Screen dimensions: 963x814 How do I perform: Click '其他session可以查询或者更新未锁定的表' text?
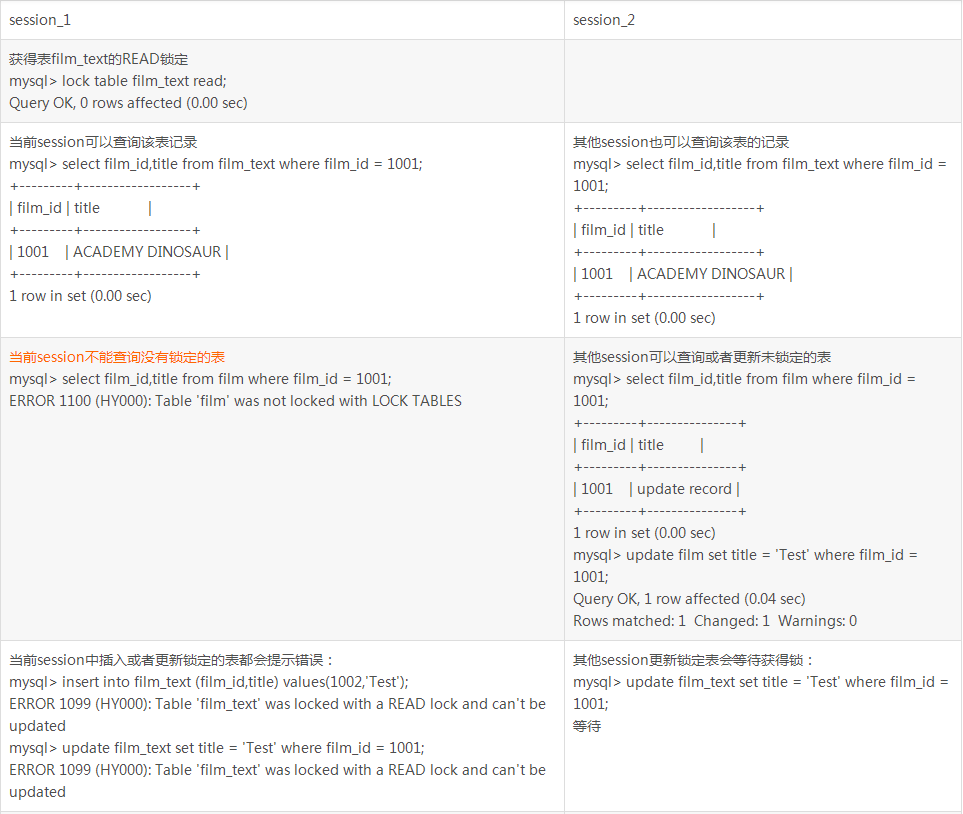click(x=702, y=357)
